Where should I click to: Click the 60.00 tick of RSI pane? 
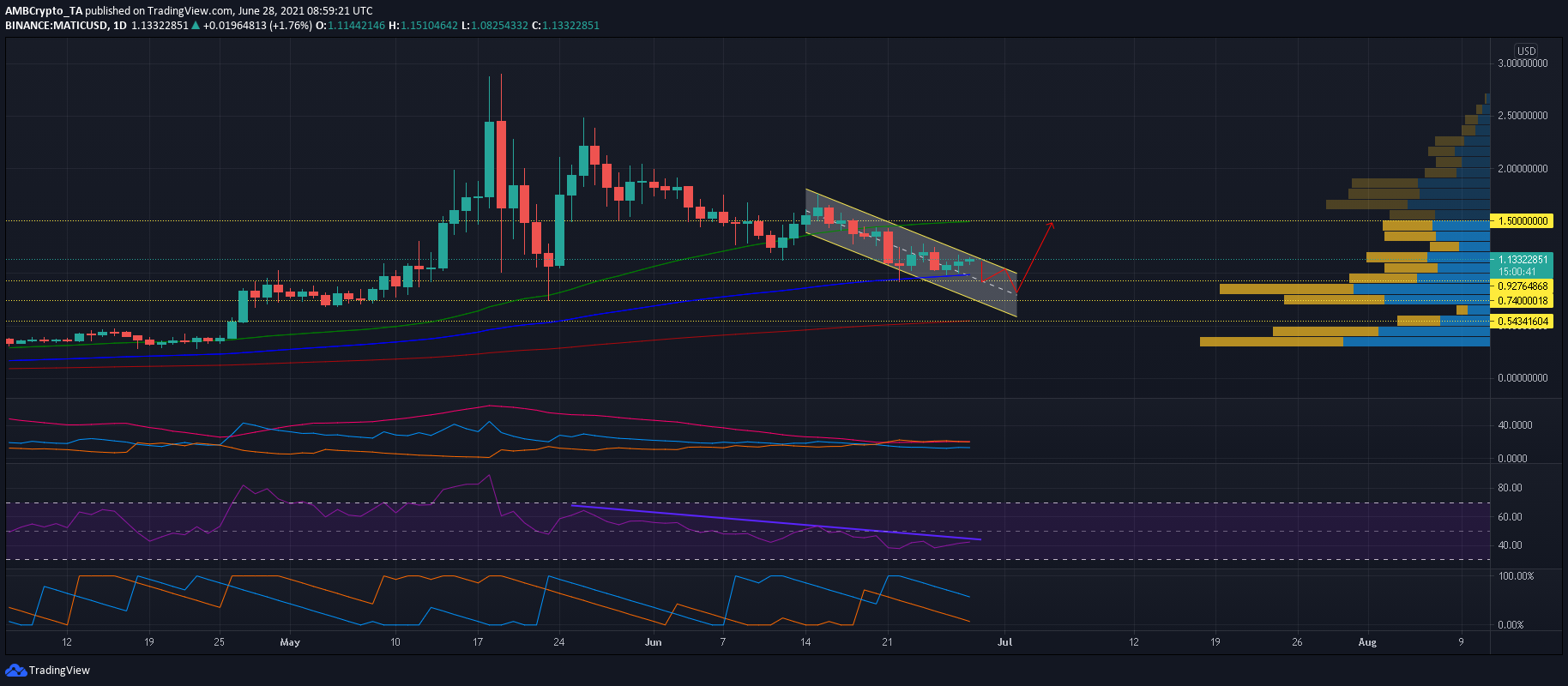pos(1510,517)
